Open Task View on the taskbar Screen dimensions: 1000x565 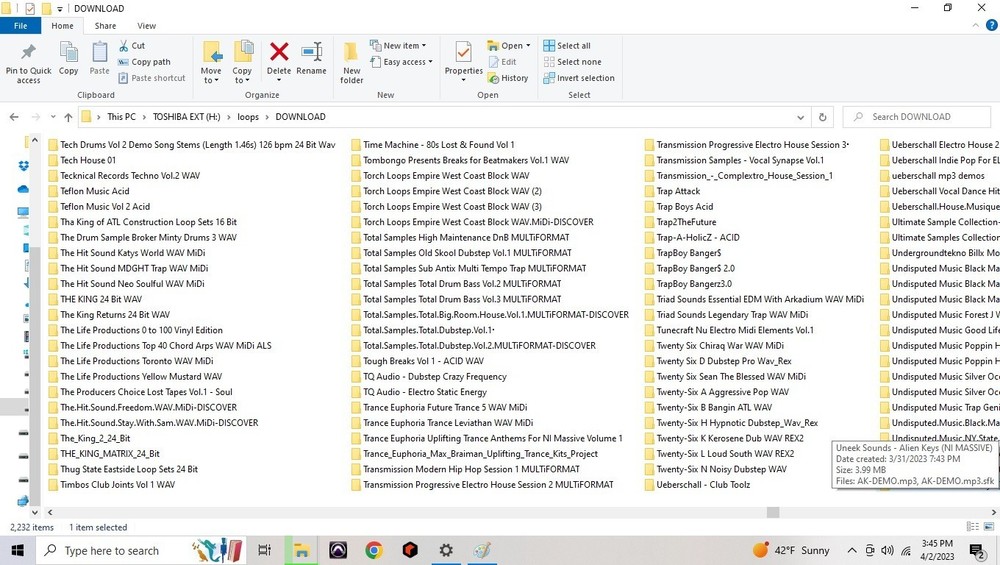tap(264, 550)
